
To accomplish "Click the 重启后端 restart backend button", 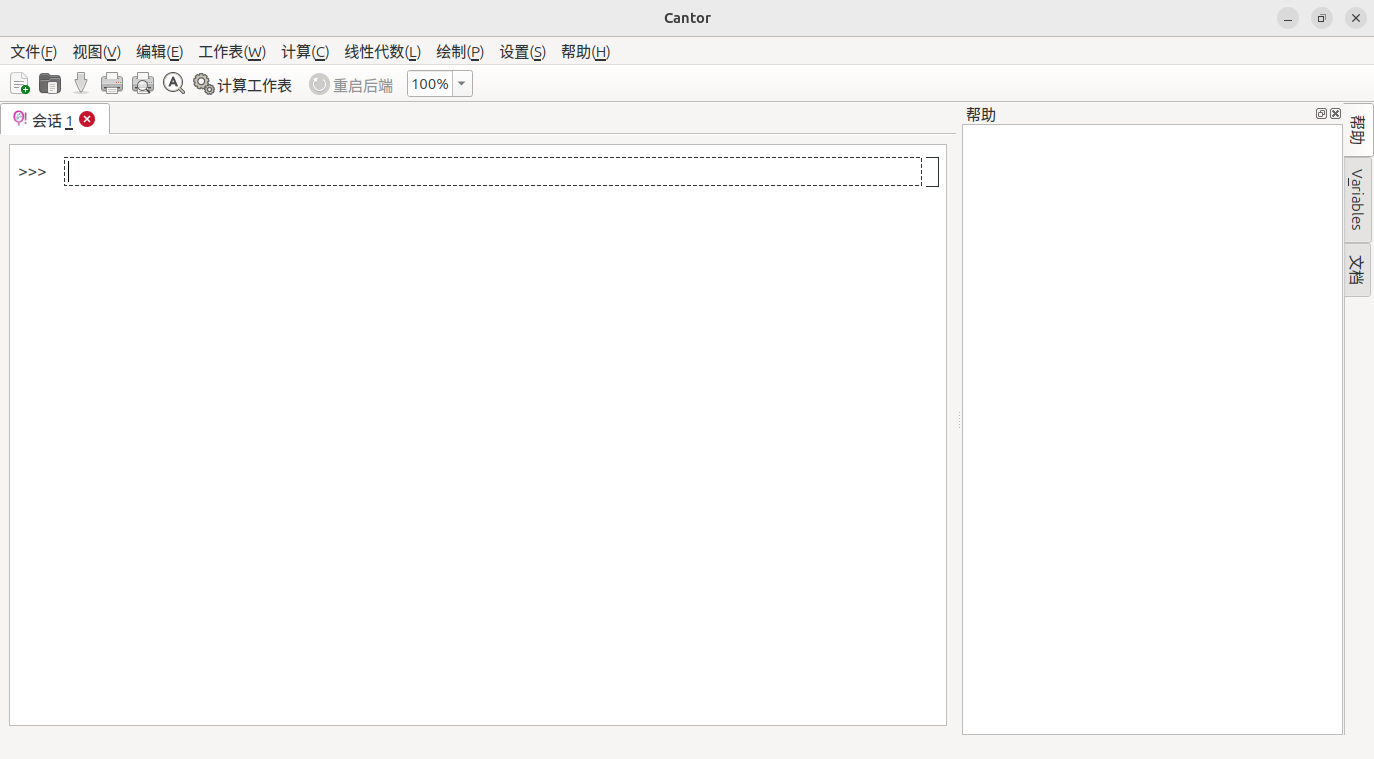I will tap(351, 85).
